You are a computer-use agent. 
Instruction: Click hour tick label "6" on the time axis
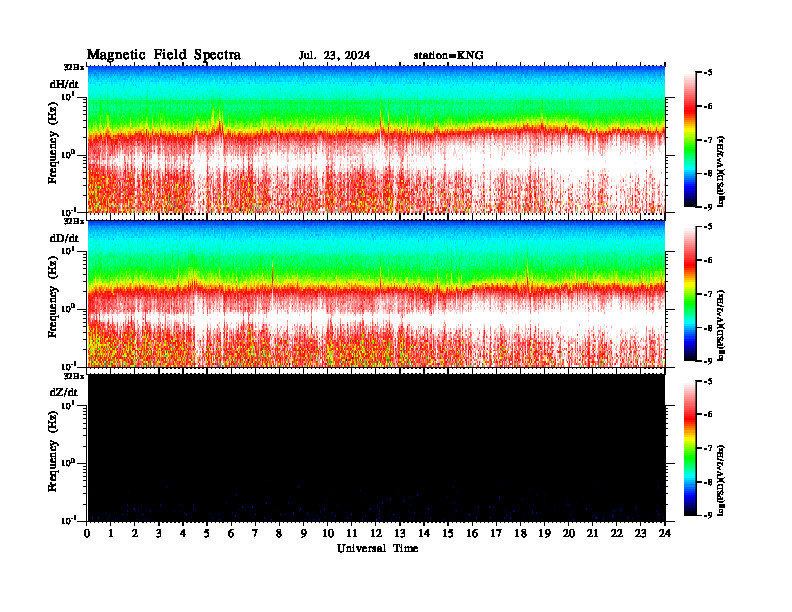click(231, 534)
